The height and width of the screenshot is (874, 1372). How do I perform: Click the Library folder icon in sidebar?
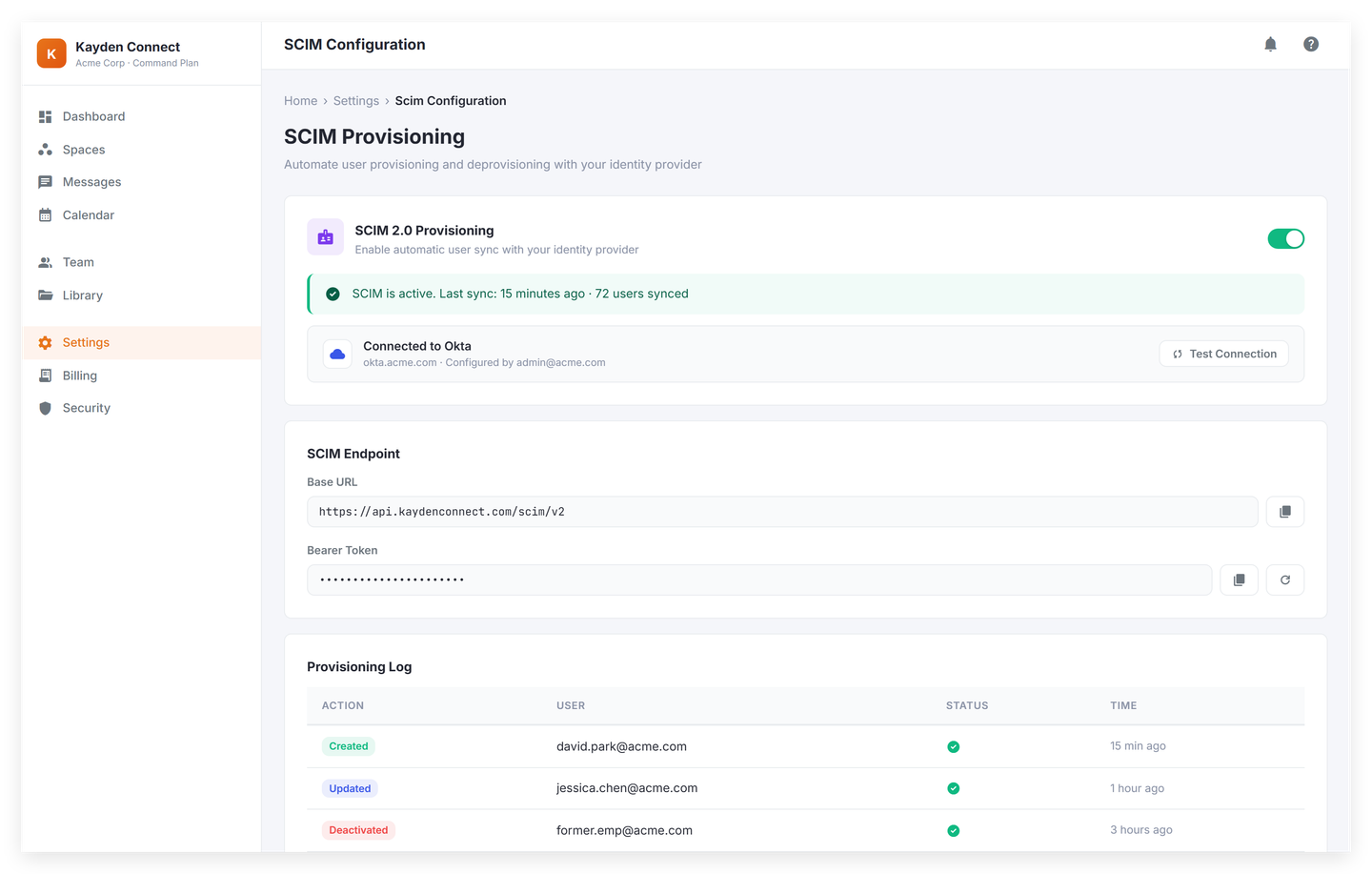(x=45, y=295)
